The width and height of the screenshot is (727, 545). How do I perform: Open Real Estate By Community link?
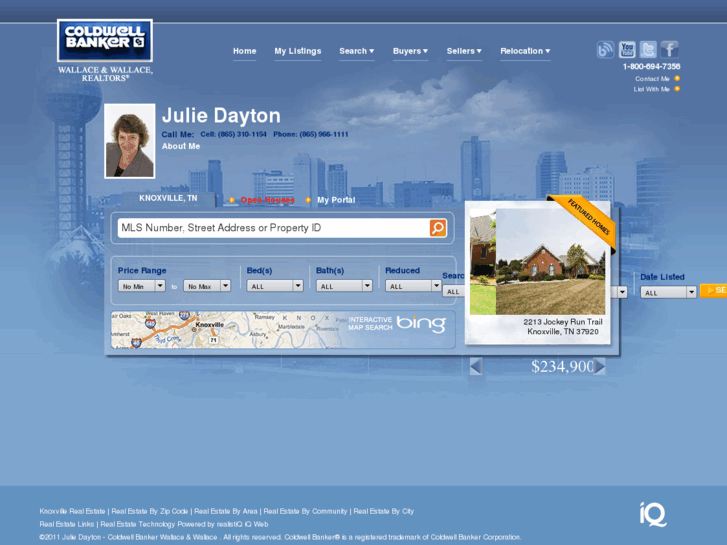pyautogui.click(x=305, y=511)
